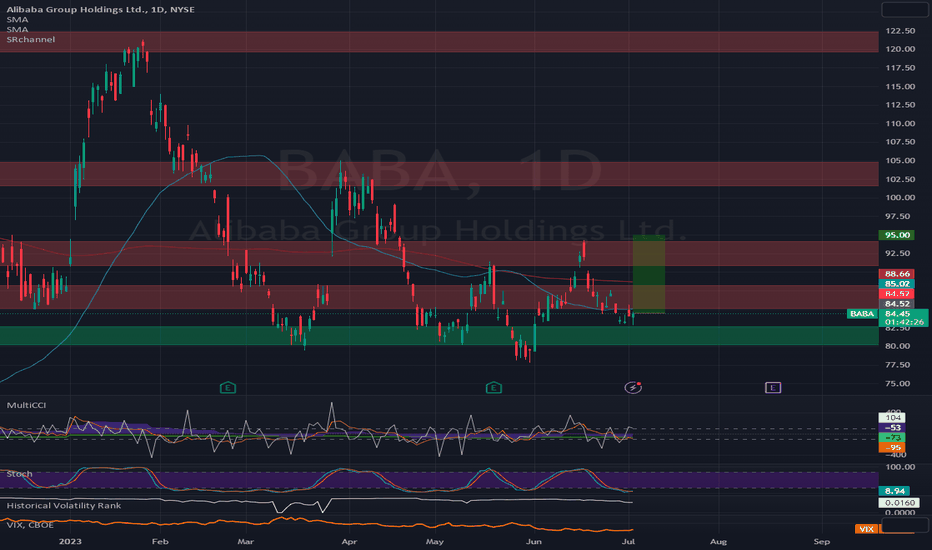Click the 2023 label on the time axis
This screenshot has height=550, width=932.
click(70, 541)
